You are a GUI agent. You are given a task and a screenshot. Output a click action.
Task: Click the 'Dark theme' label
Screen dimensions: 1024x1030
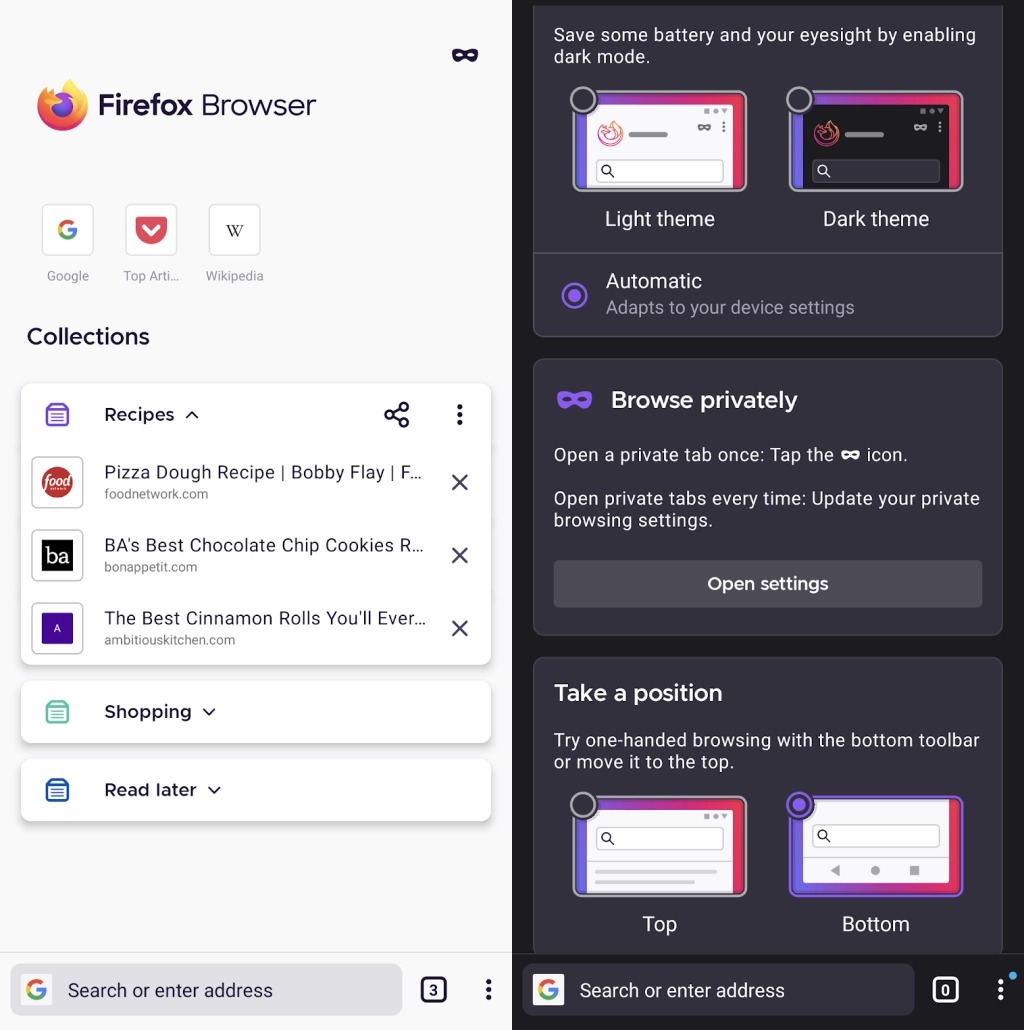(876, 219)
